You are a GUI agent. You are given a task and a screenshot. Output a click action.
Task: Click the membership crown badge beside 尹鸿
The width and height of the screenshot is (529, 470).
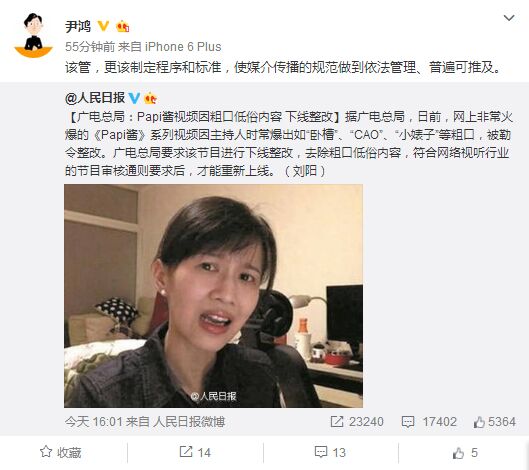pyautogui.click(x=122, y=26)
